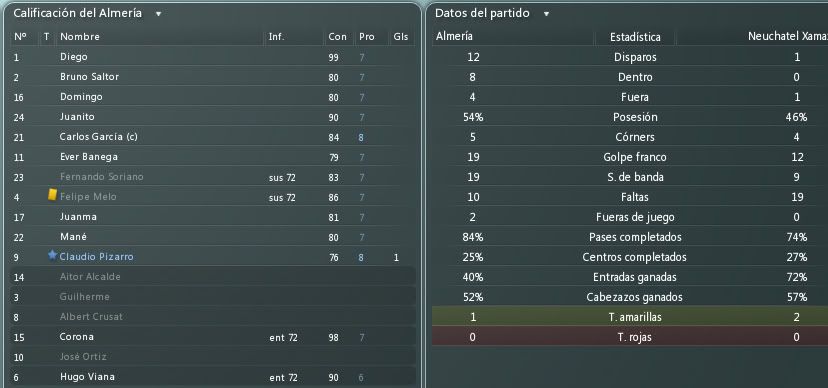The width and height of the screenshot is (828, 388).
Task: Click the Estadística column header
Action: pos(635,37)
